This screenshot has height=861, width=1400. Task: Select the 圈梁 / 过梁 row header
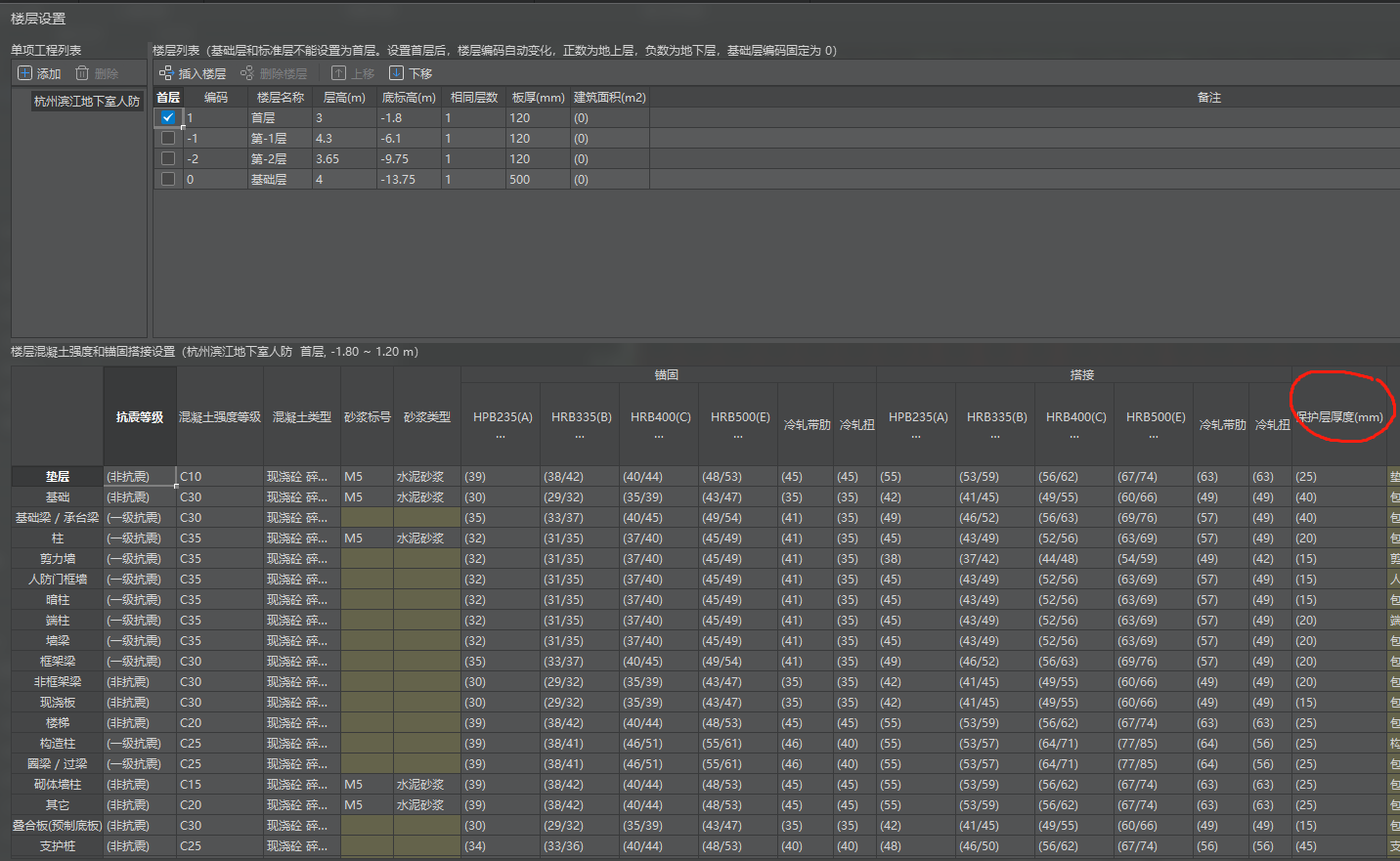tap(58, 763)
